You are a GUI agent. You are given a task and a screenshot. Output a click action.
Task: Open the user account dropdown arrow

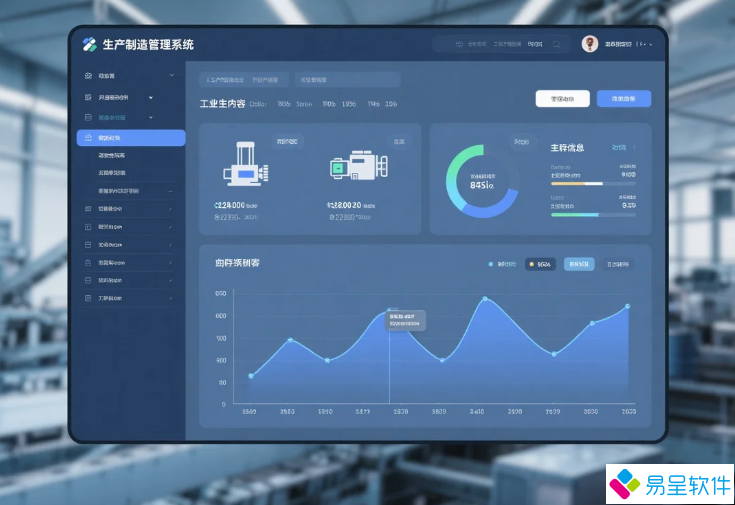(653, 44)
